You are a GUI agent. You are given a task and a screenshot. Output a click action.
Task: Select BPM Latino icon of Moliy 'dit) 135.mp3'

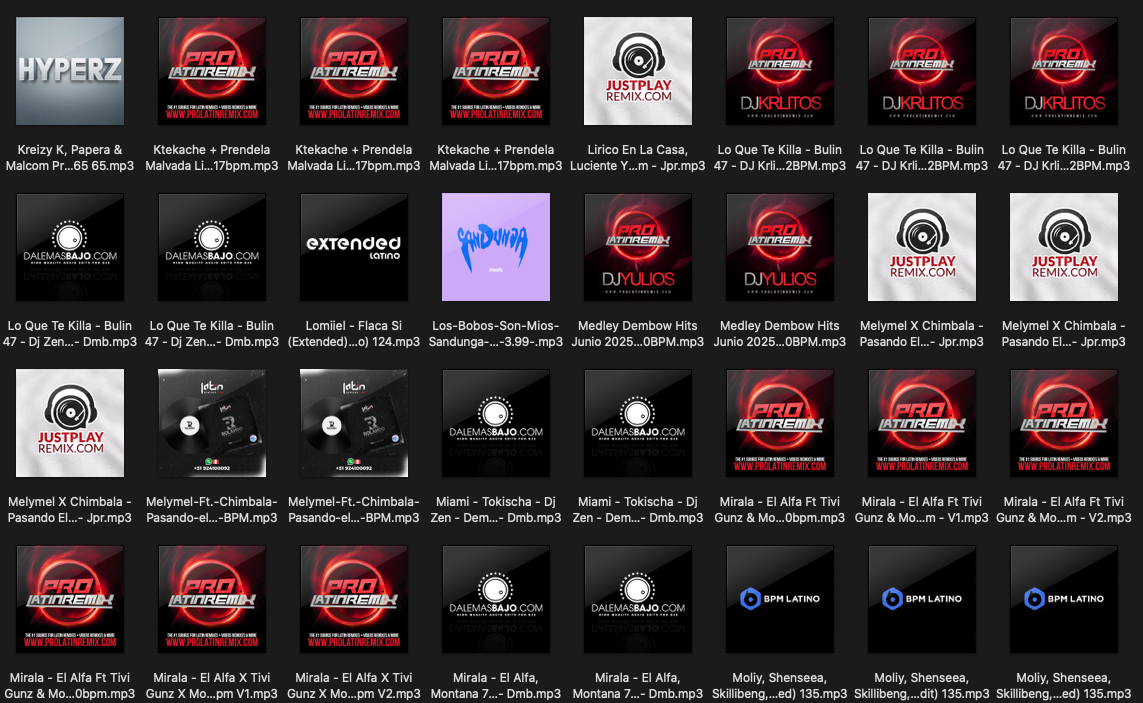point(922,599)
